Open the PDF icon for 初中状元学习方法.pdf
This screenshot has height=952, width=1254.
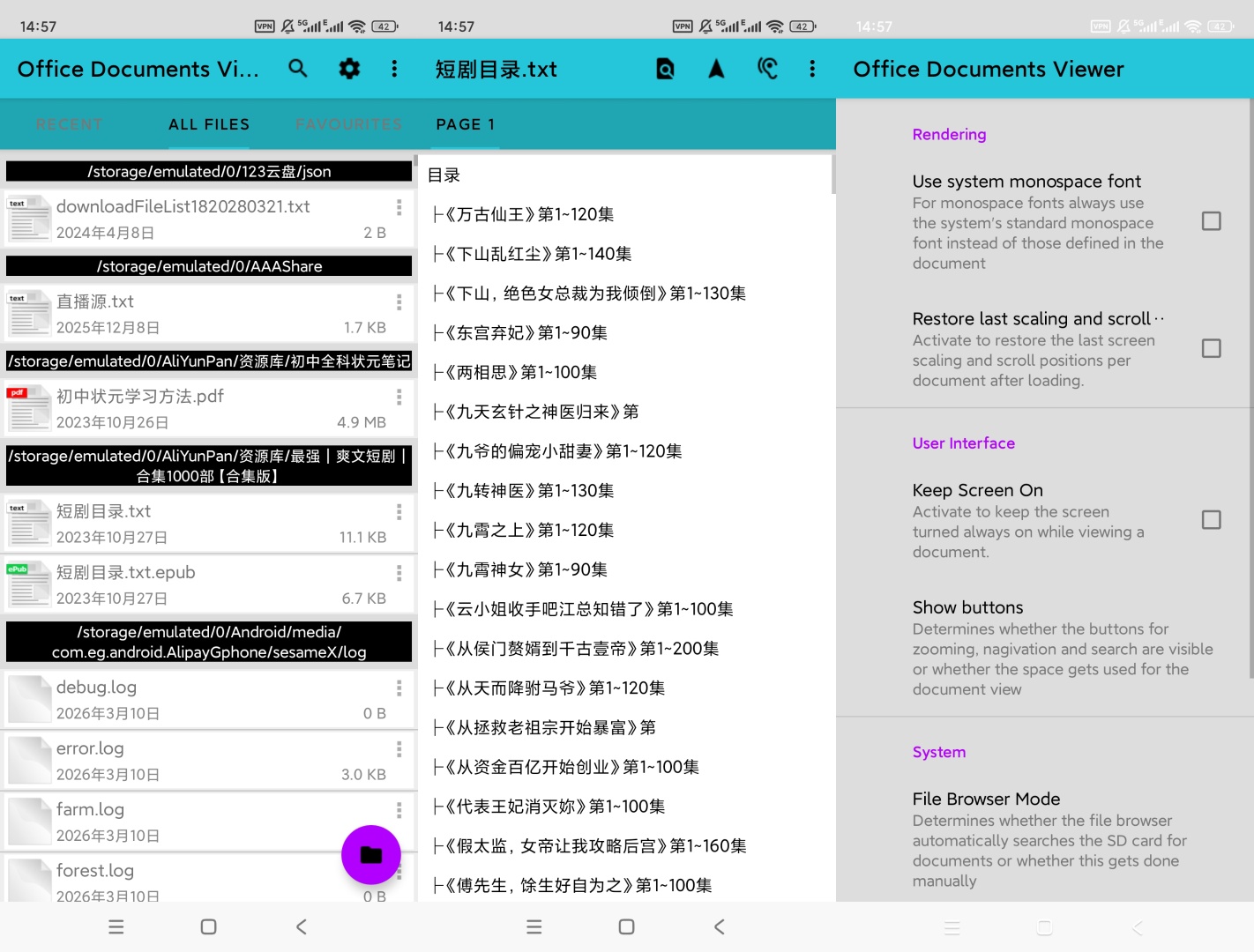pos(29,407)
